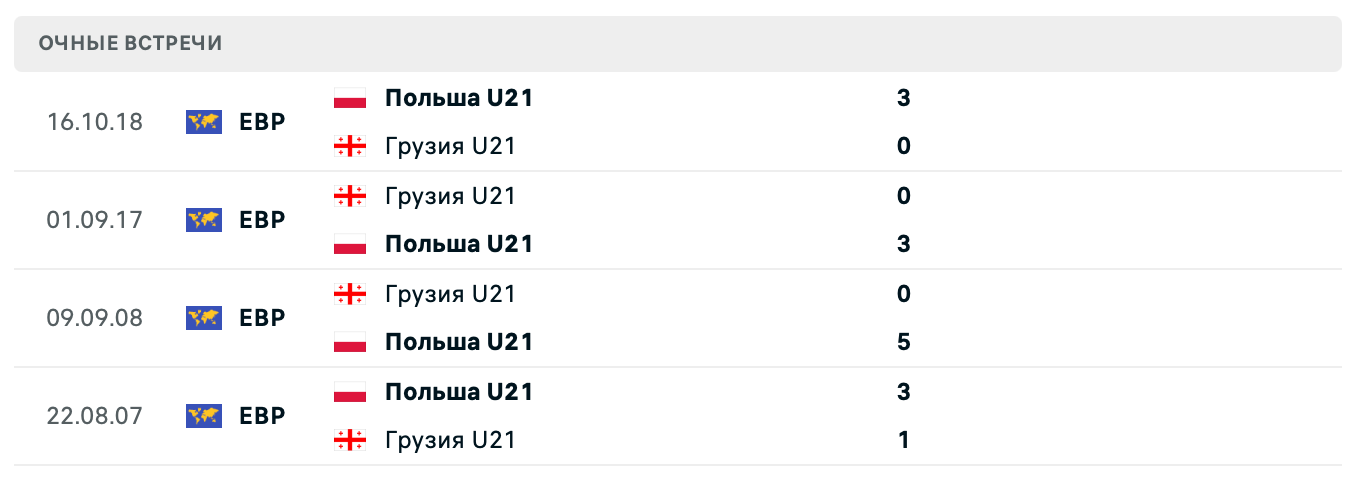Click the tournament map icon beside 22.08.07
The image size is (1356, 482).
point(204,416)
